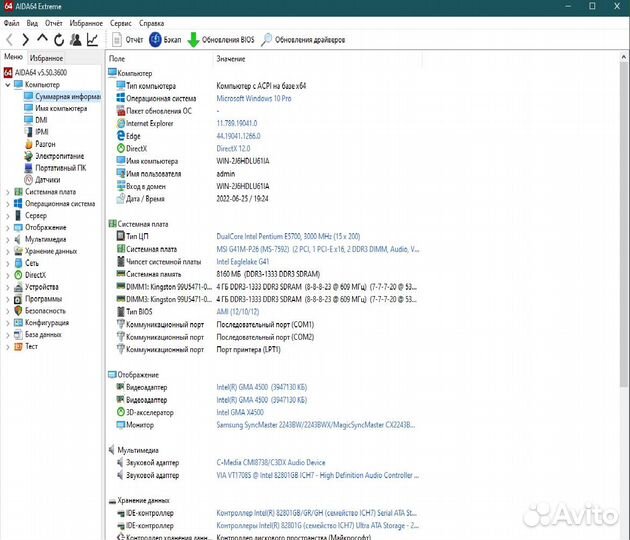
Task: Open the Intel Eaglelake G41 link
Action: (x=243, y=262)
